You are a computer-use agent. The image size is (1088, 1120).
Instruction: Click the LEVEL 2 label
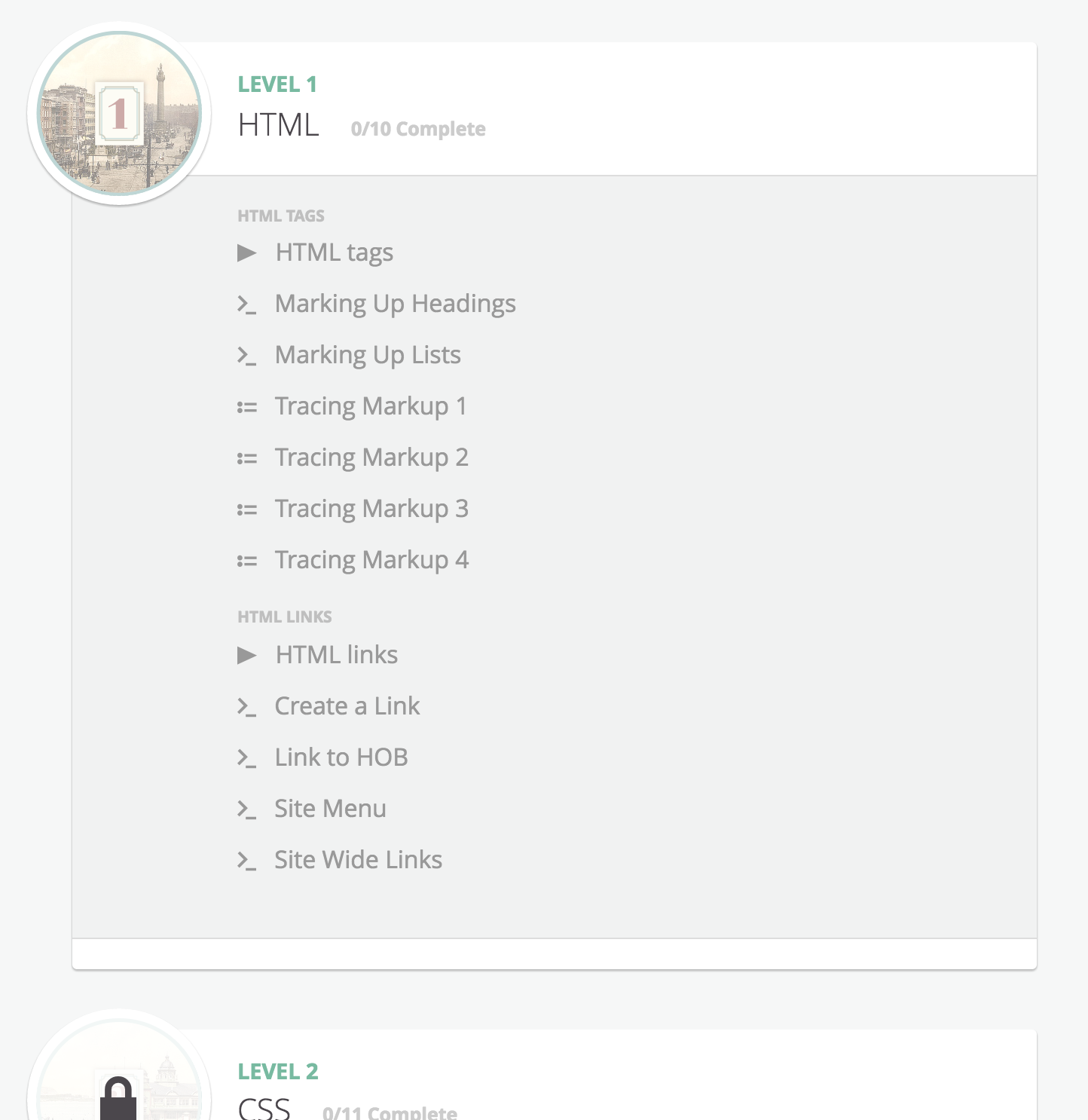pyautogui.click(x=278, y=1071)
